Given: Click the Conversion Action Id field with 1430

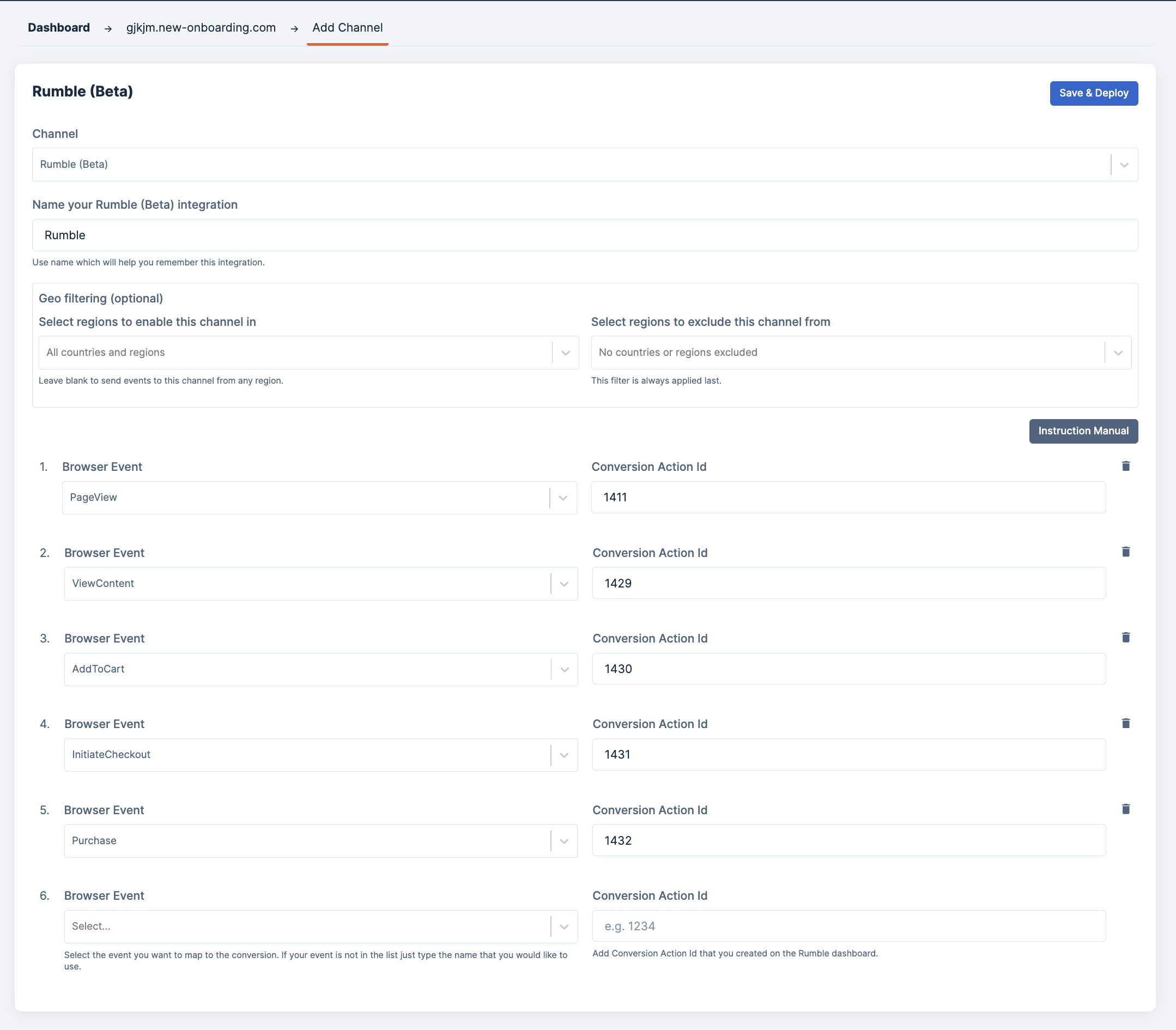Looking at the screenshot, I should point(848,669).
